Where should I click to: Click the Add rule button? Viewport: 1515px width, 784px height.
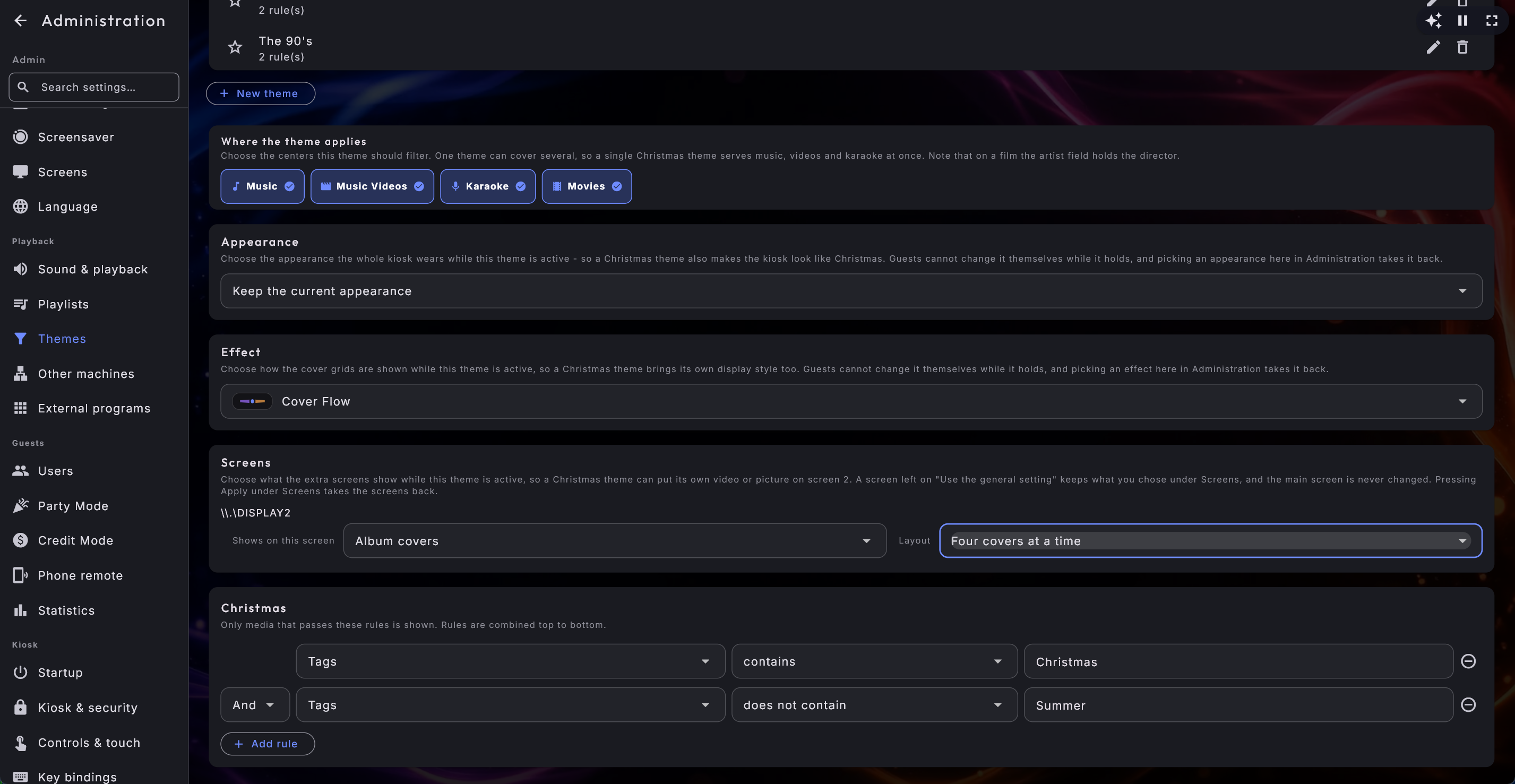(268, 744)
